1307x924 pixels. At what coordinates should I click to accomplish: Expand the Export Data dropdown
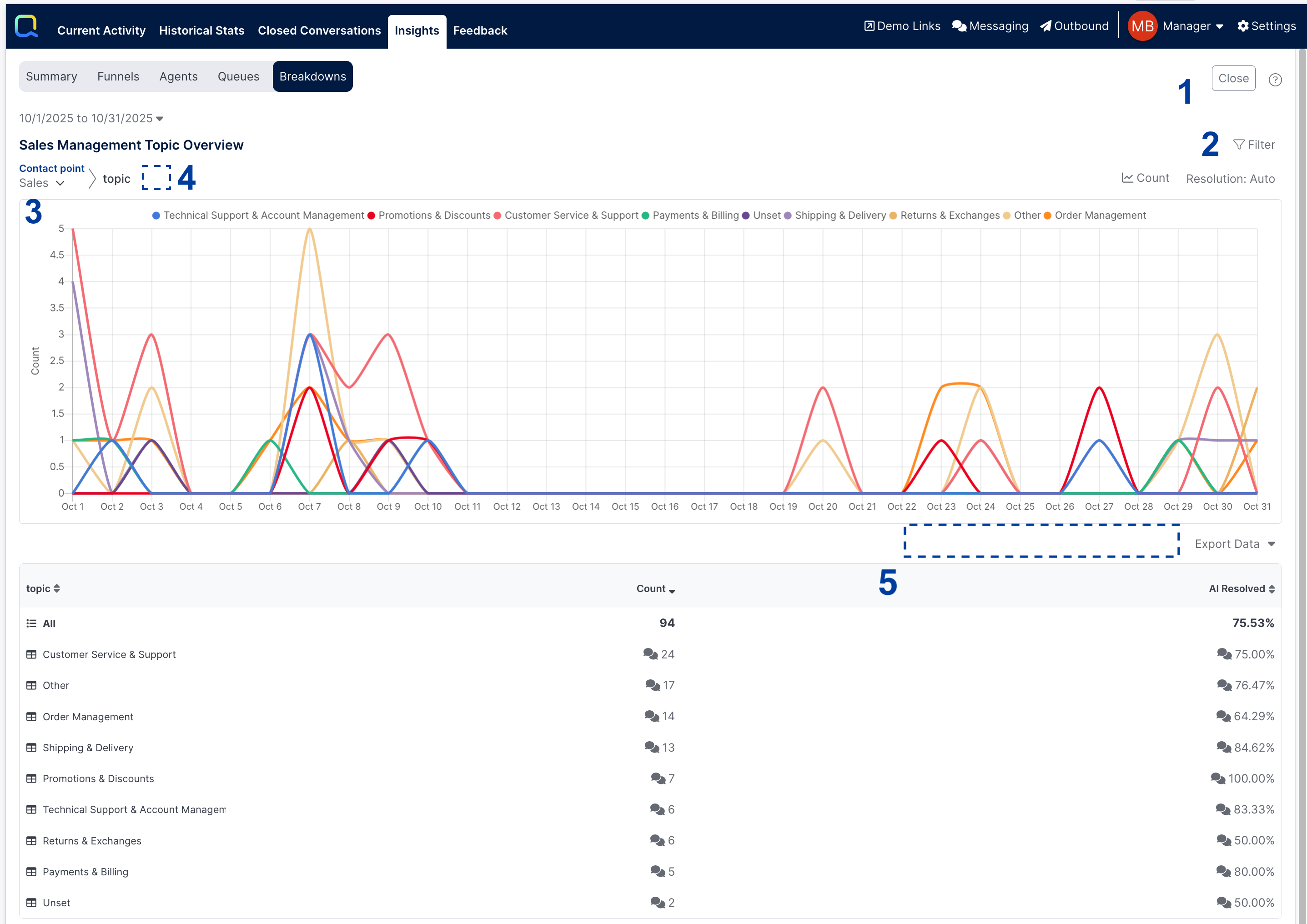click(x=1234, y=544)
